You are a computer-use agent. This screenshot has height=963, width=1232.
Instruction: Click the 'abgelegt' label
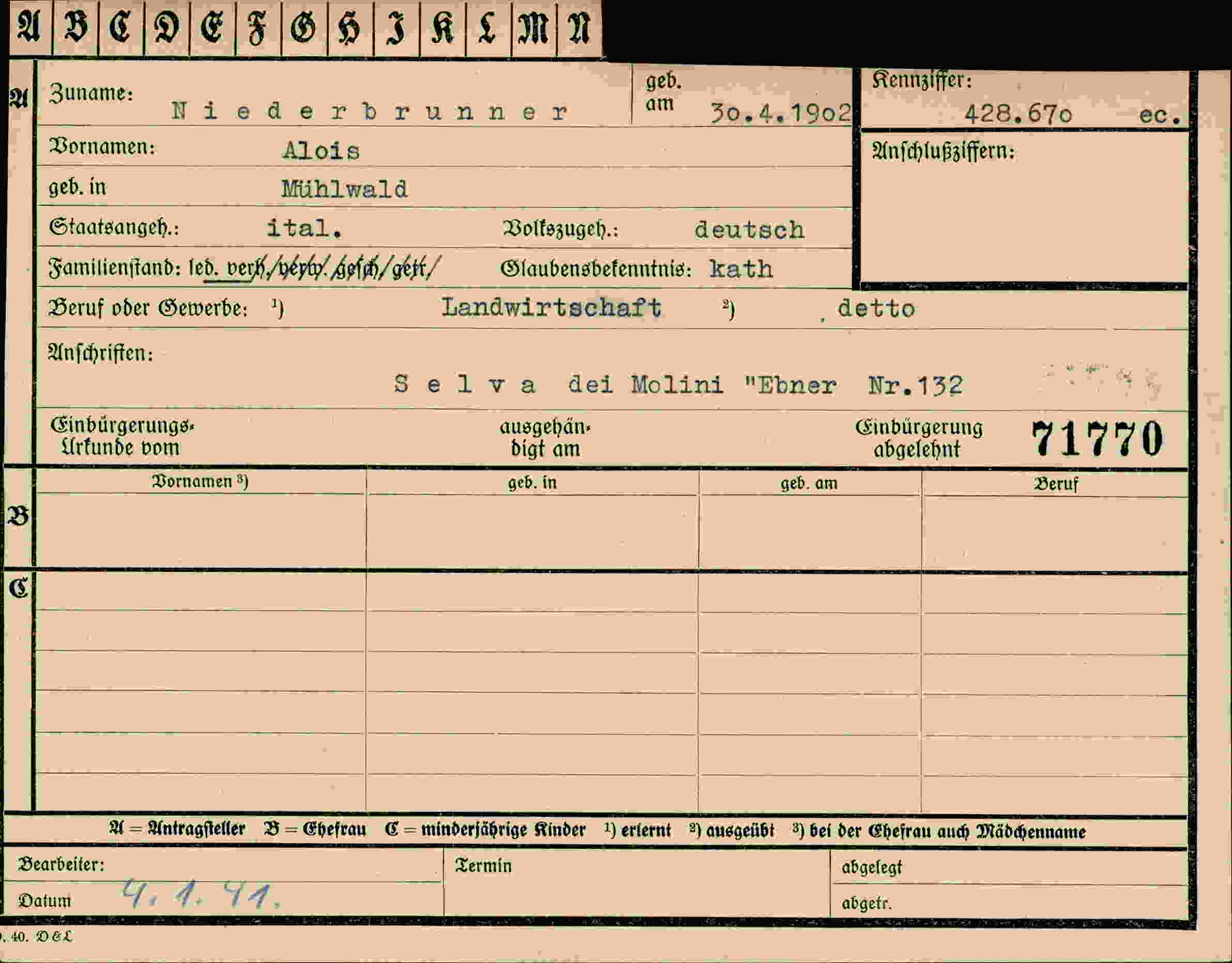[x=871, y=868]
